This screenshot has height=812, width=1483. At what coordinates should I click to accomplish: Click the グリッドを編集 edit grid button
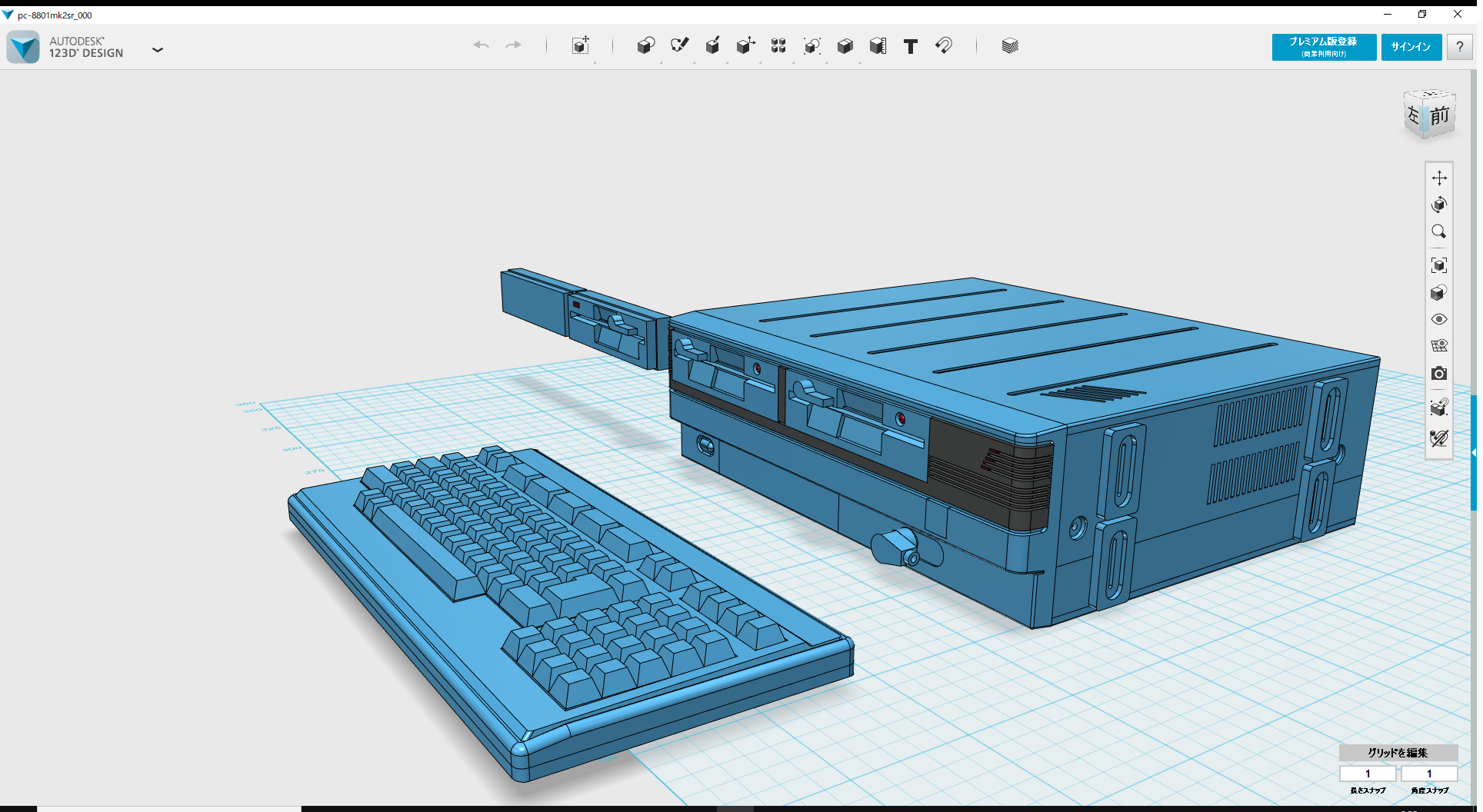click(x=1399, y=754)
